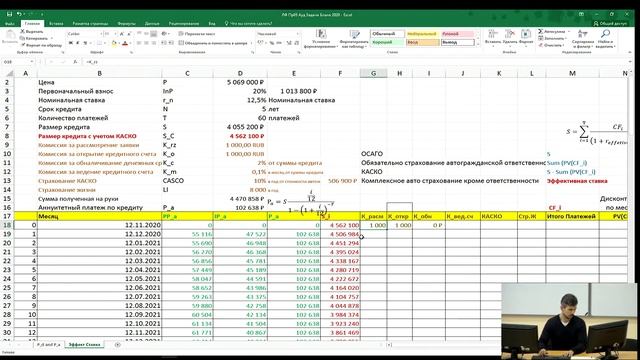Select the 'P_d and P_a' sheet tab

pyautogui.click(x=49, y=345)
